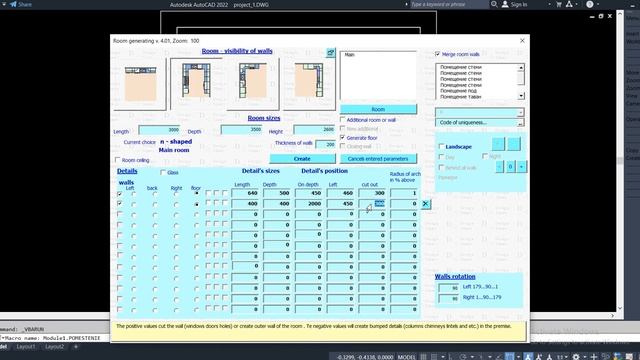The width and height of the screenshot is (640, 360).
Task: Close the Room generating dialog
Action: coord(522,41)
